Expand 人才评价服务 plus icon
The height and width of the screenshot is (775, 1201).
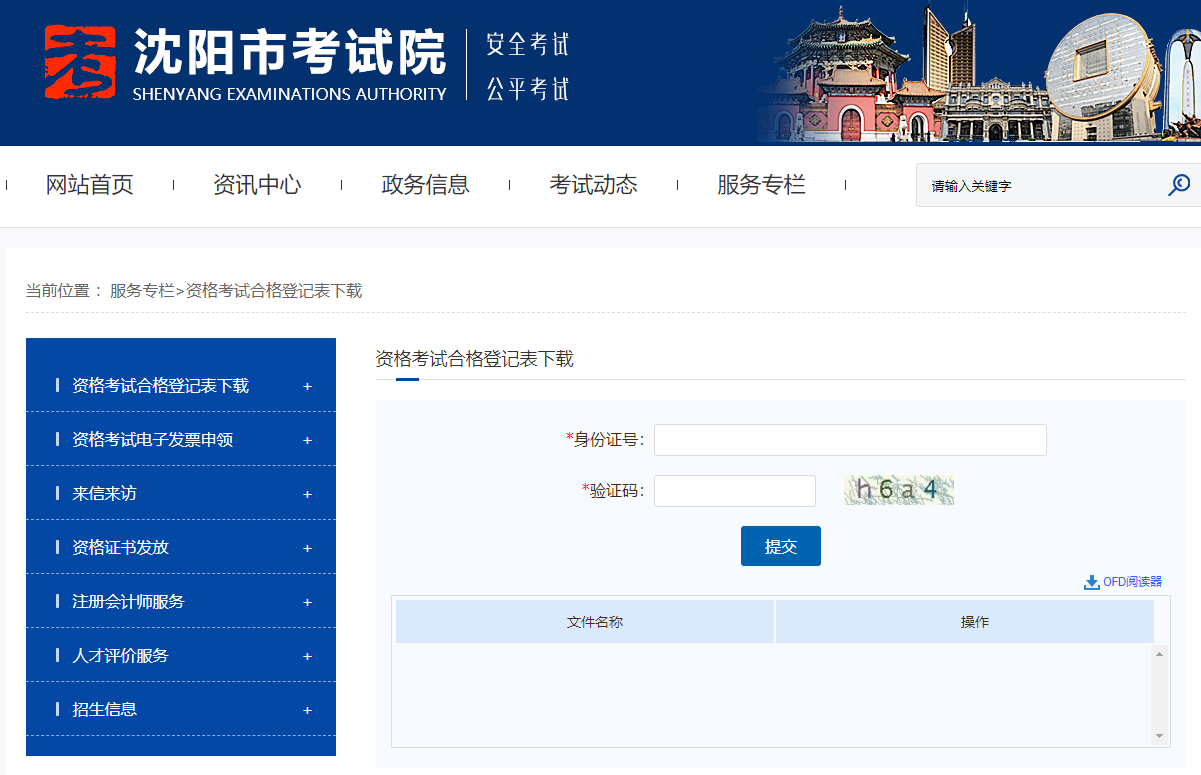[307, 656]
